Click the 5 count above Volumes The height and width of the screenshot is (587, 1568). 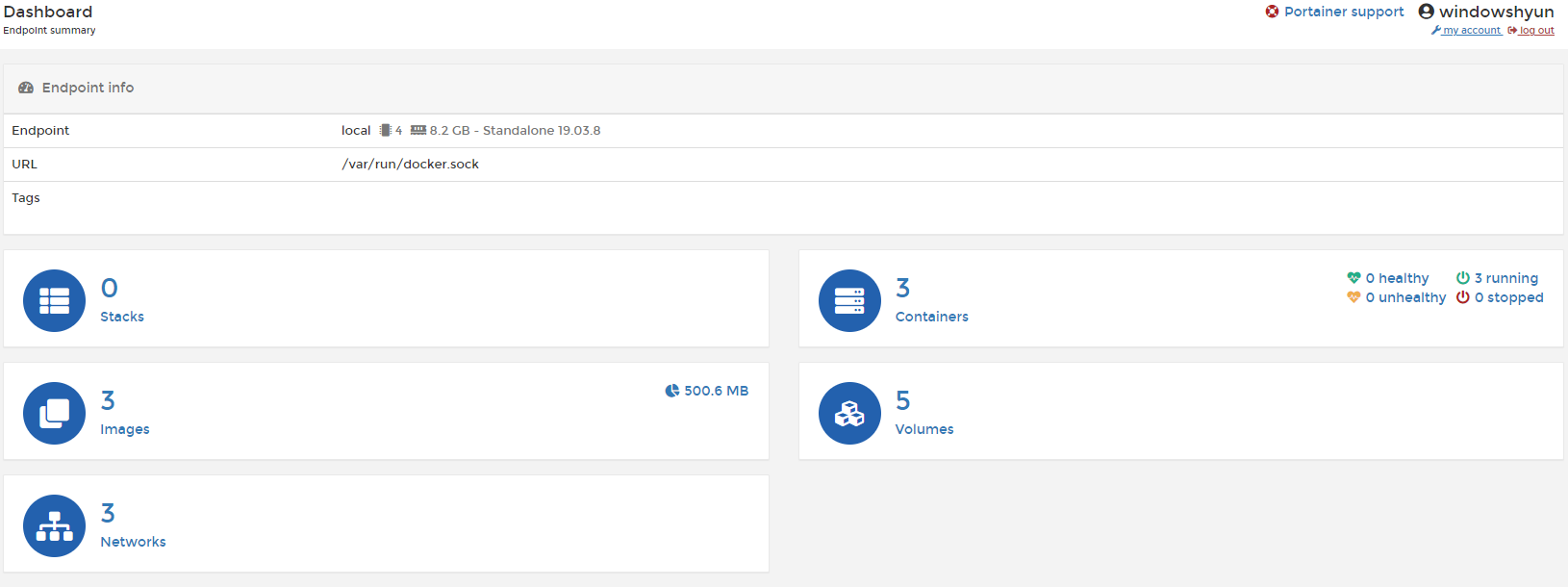point(902,400)
